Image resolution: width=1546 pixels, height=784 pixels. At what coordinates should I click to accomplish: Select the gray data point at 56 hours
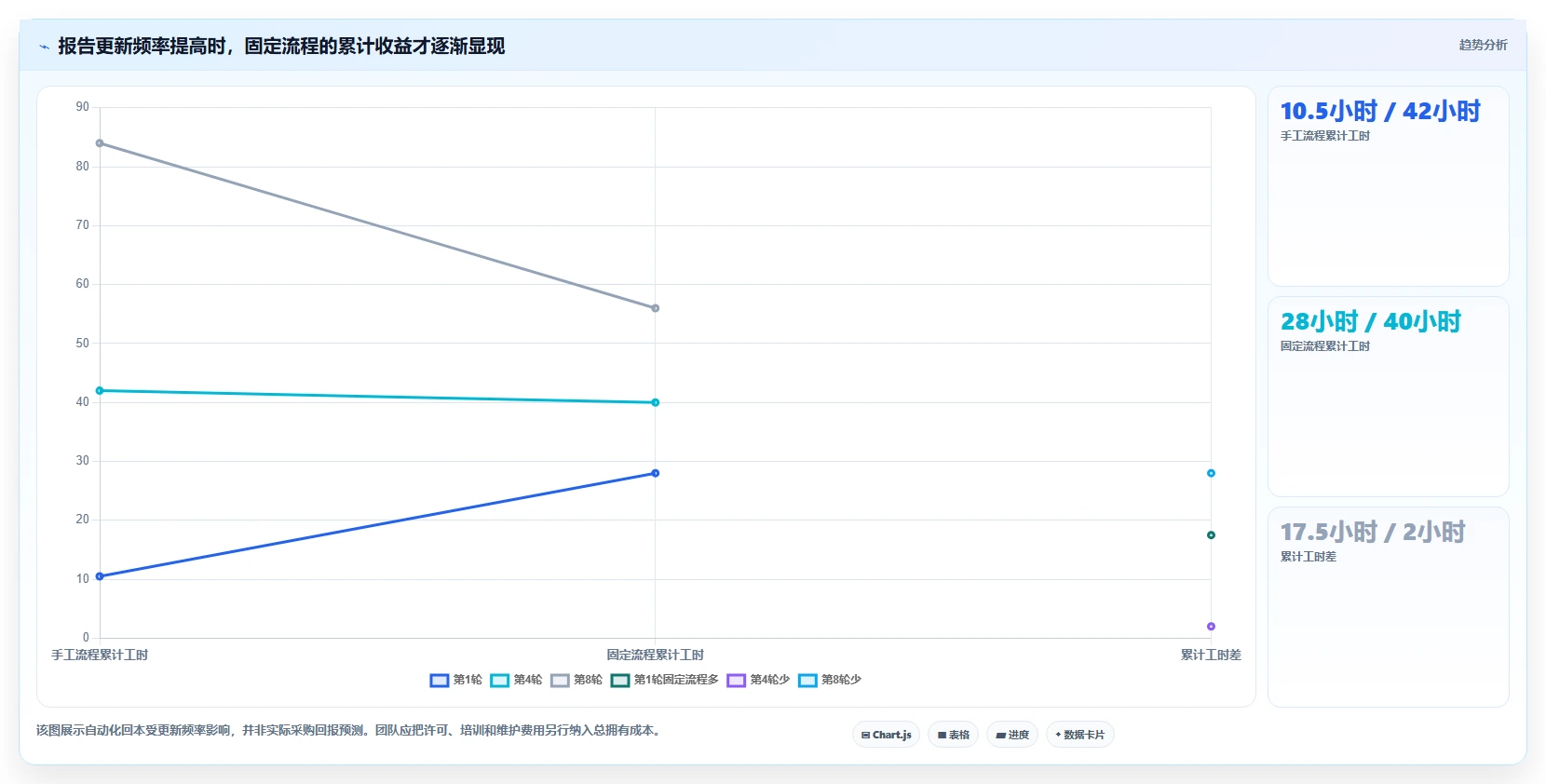click(x=656, y=308)
